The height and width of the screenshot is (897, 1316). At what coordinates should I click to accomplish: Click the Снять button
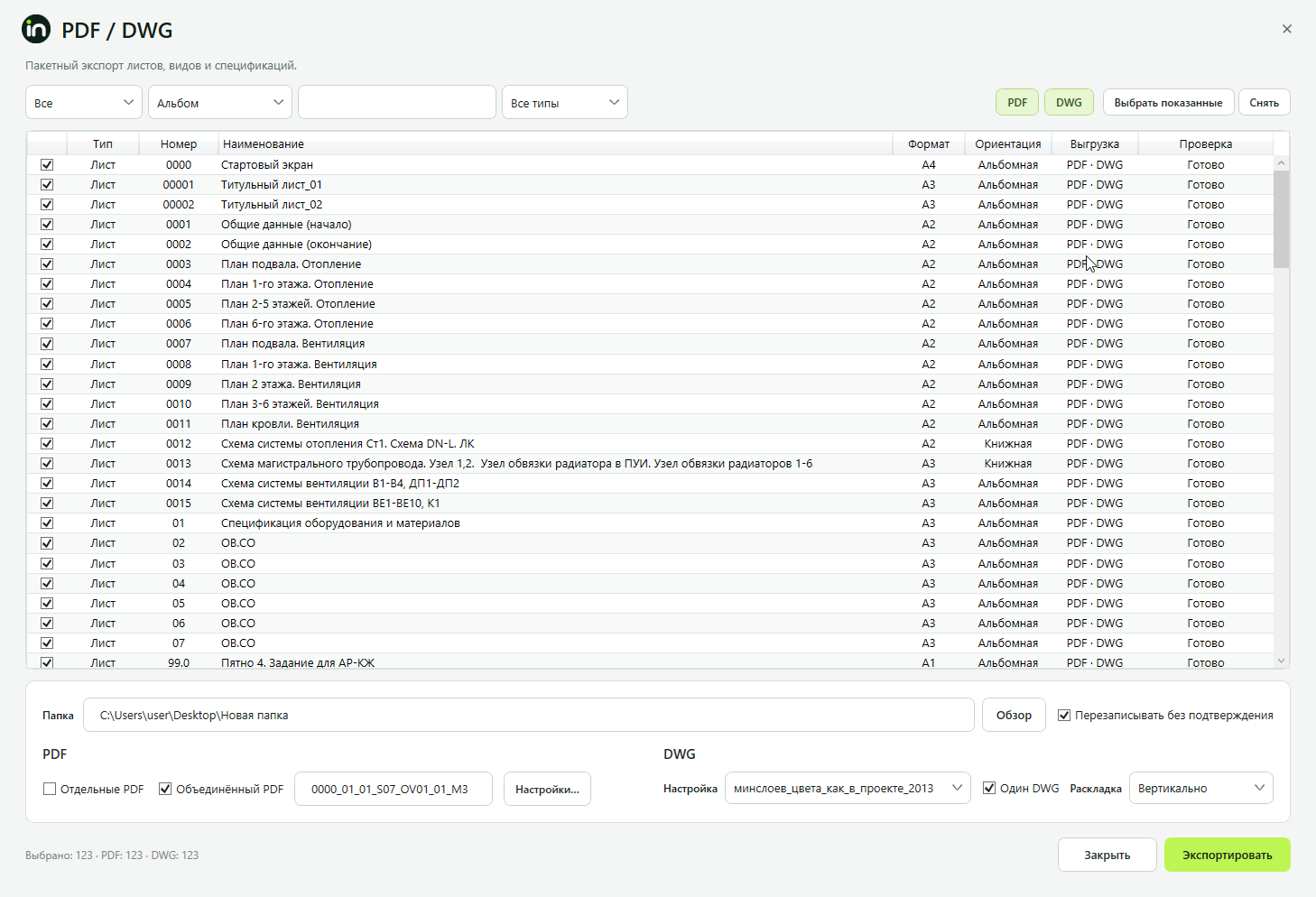pyautogui.click(x=1264, y=102)
